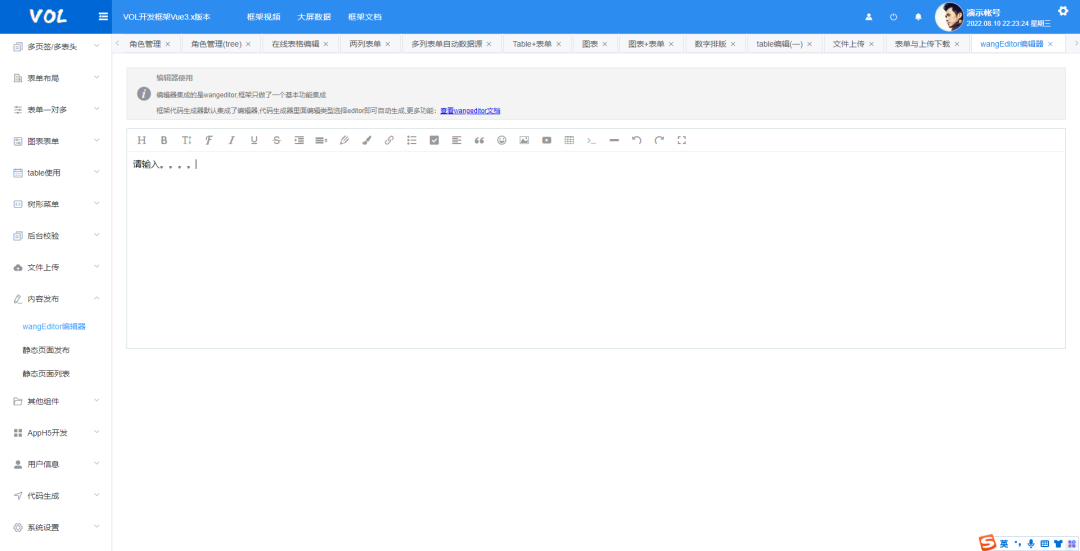Image resolution: width=1080 pixels, height=551 pixels.
Task: Insert a hyperlink via link icon
Action: pos(389,140)
